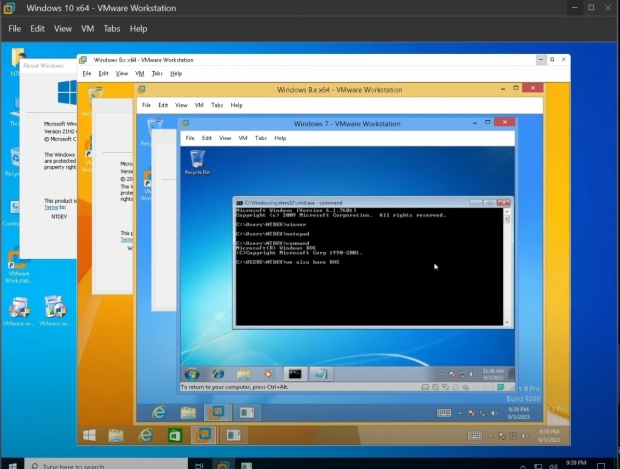Click volume icon in Windows 8.1 system tray
The width and height of the screenshot is (620, 469).
(525, 436)
